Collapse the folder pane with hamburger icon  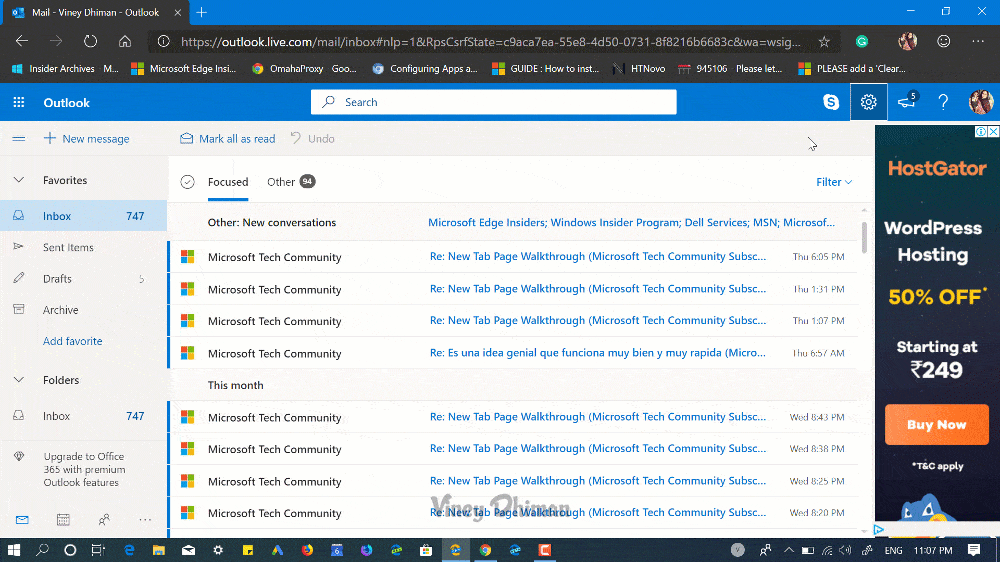pos(19,138)
